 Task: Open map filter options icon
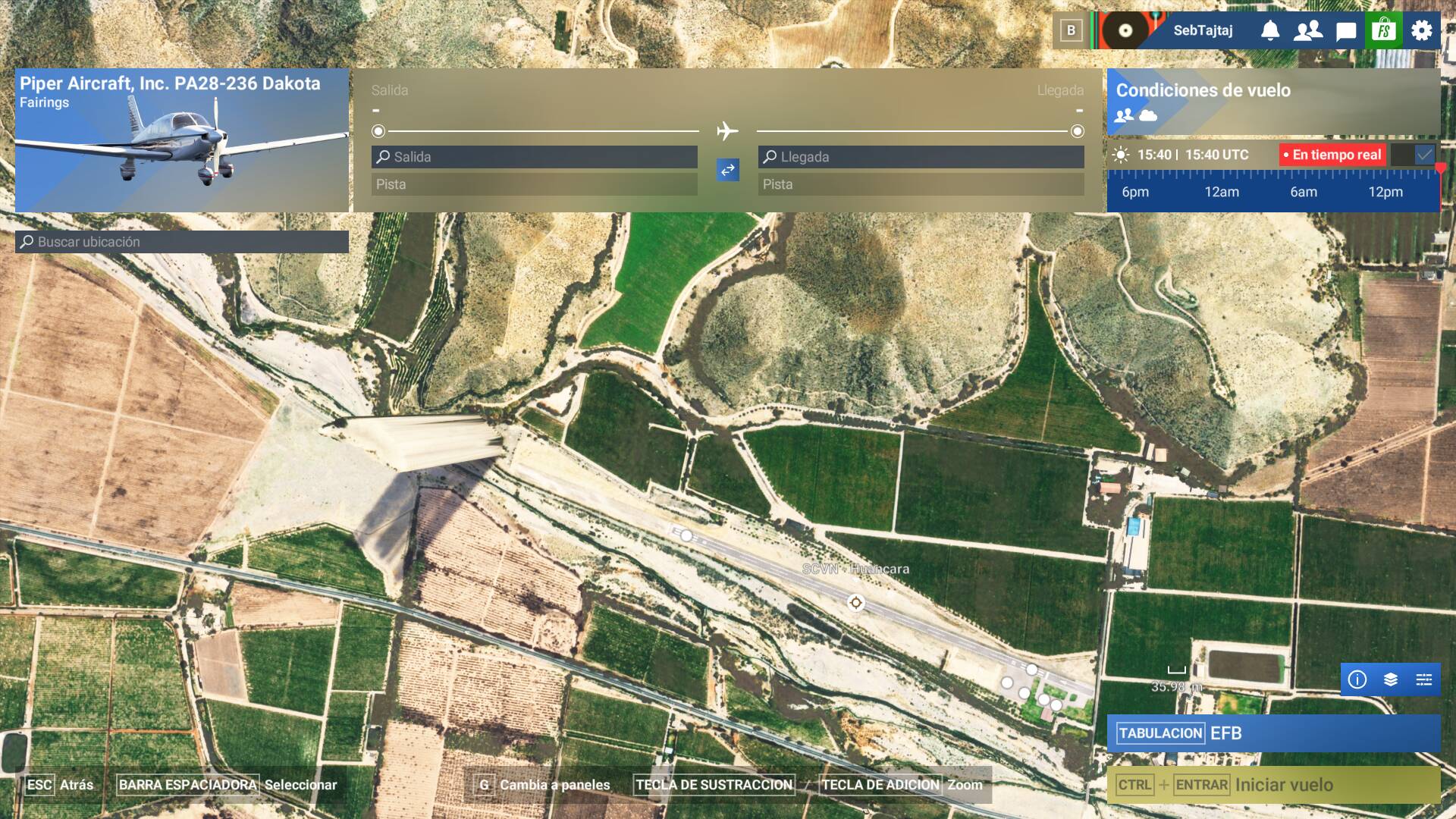pyautogui.click(x=1424, y=679)
